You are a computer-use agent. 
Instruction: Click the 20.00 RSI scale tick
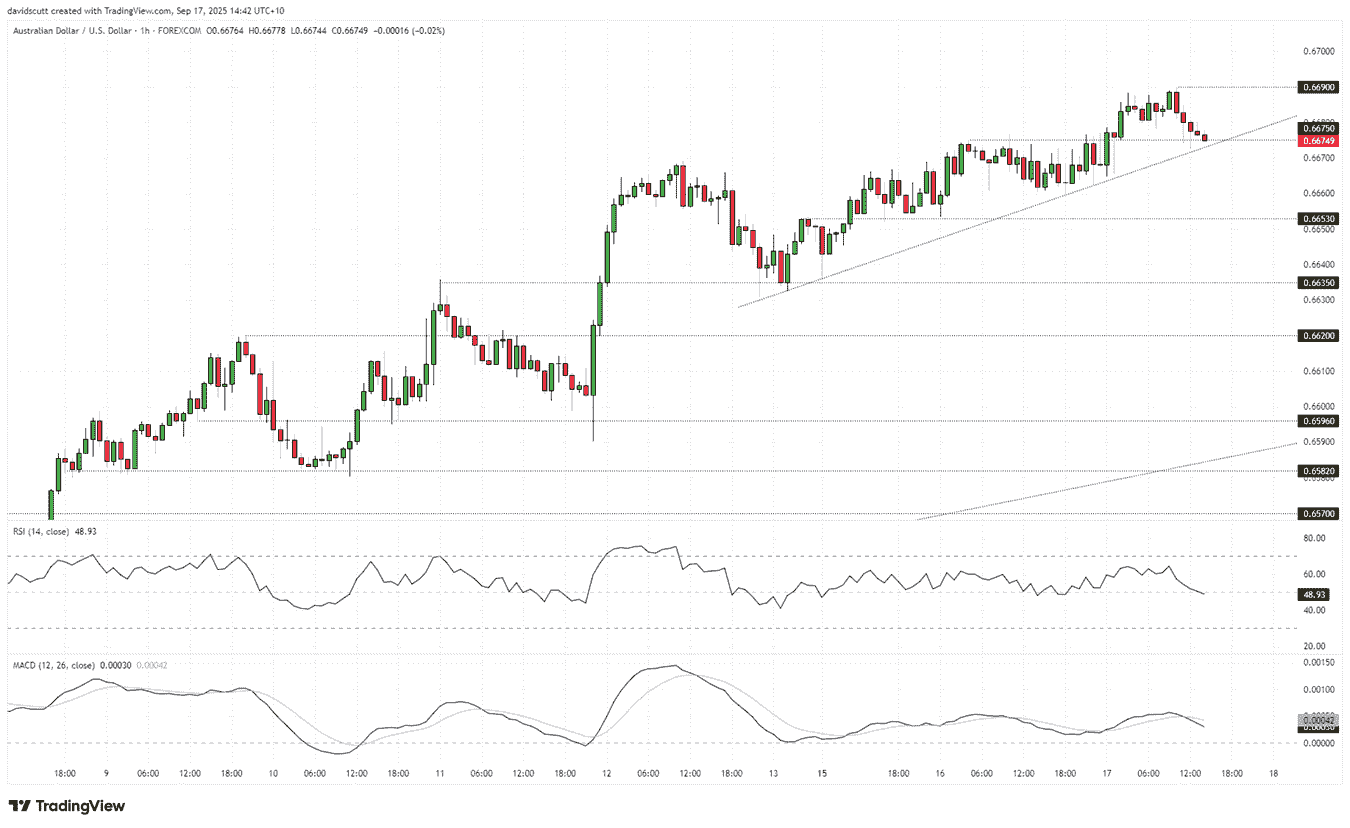point(1314,646)
